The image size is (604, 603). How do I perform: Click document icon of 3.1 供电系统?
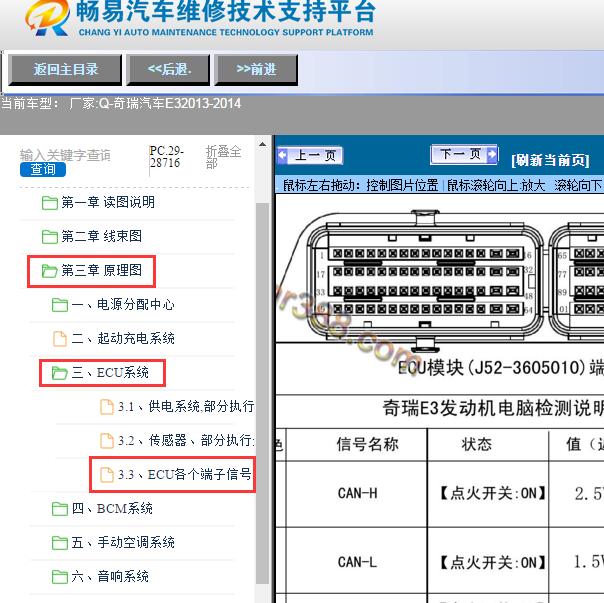(x=107, y=407)
